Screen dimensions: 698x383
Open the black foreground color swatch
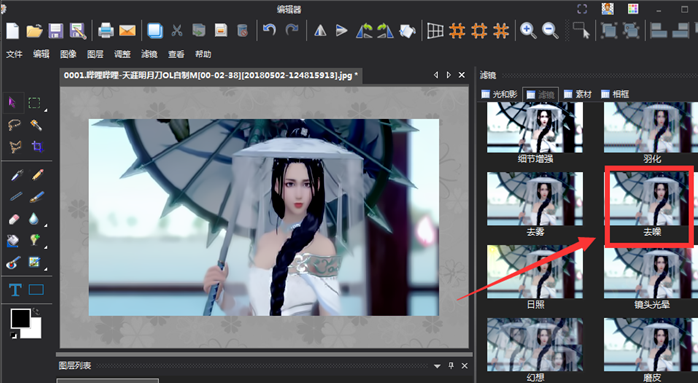(20, 318)
